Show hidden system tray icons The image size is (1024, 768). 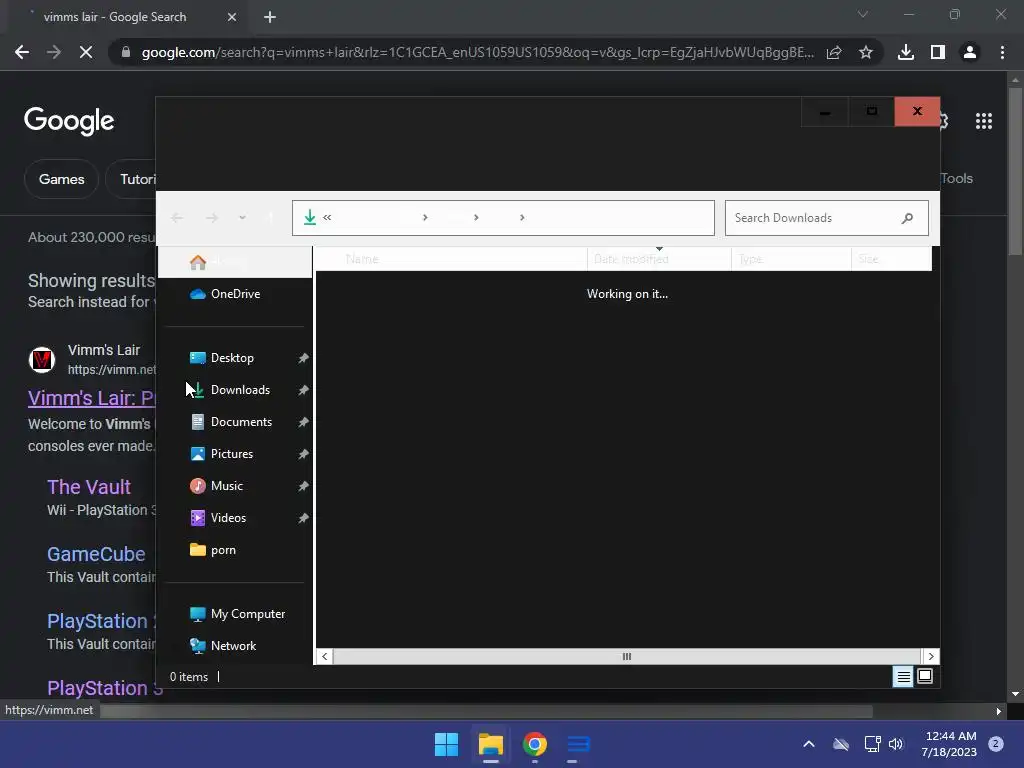click(808, 744)
